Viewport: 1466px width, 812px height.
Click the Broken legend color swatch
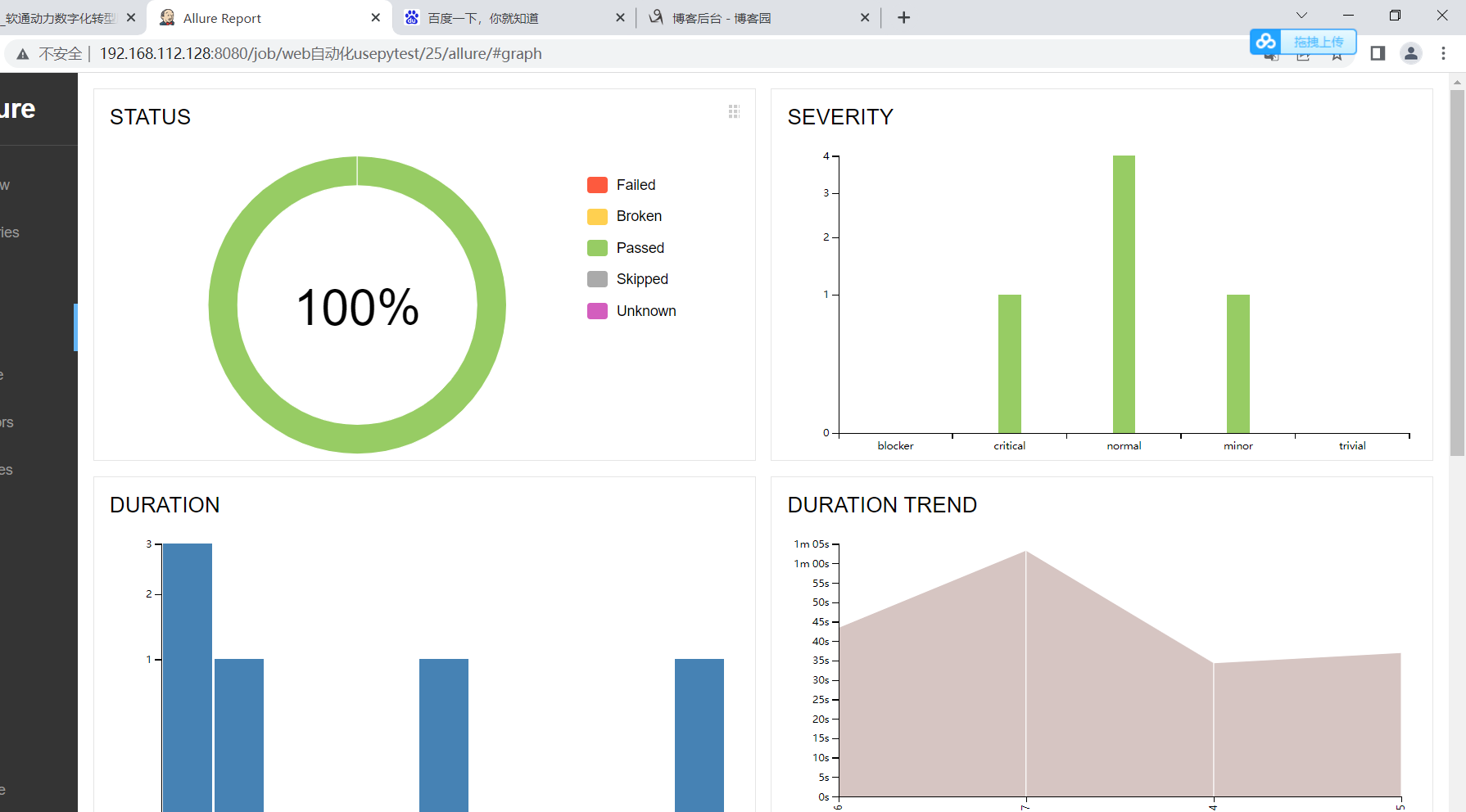tap(597, 216)
